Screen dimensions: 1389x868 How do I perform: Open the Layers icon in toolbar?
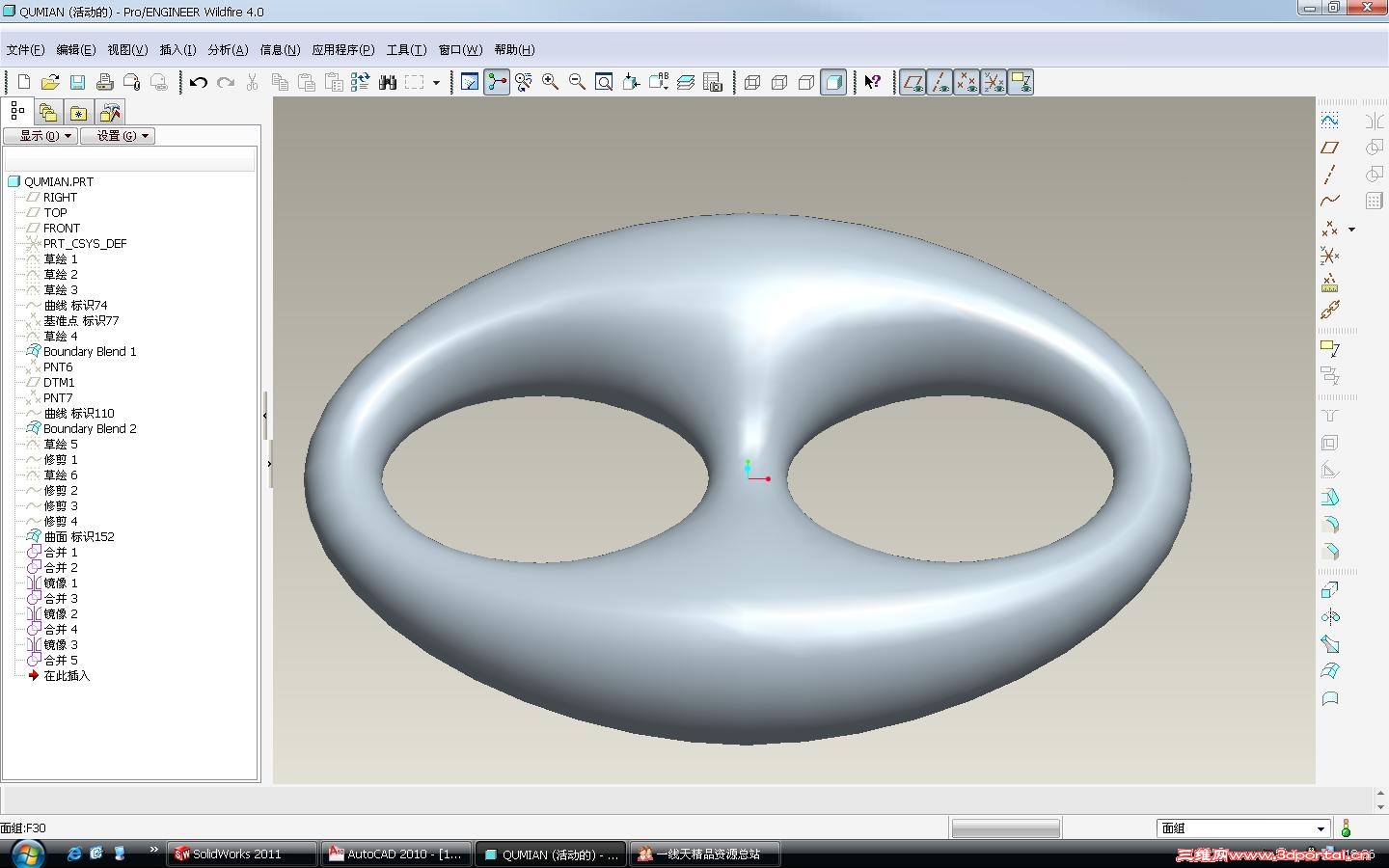click(x=686, y=82)
